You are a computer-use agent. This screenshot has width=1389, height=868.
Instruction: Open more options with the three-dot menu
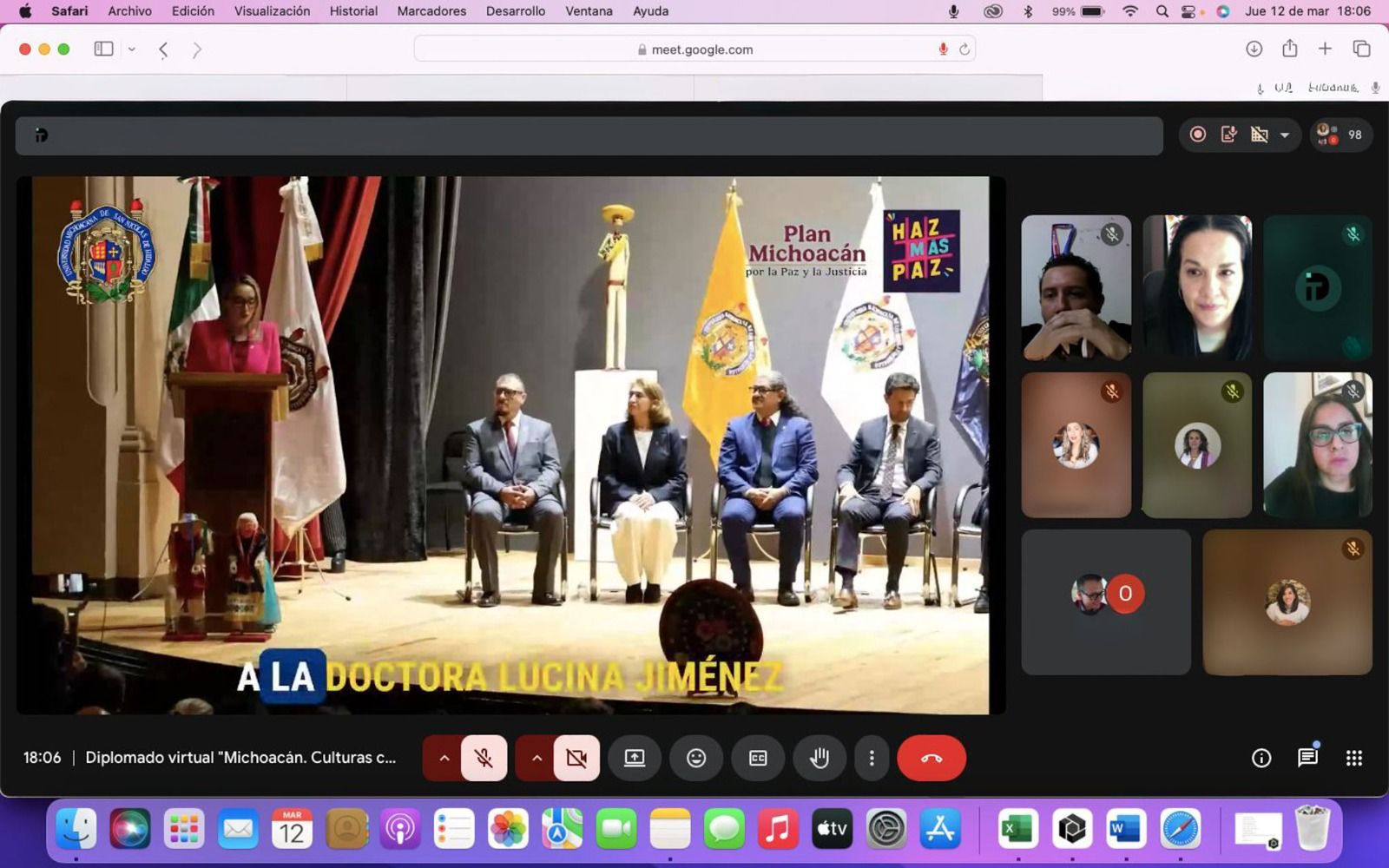pos(871,758)
